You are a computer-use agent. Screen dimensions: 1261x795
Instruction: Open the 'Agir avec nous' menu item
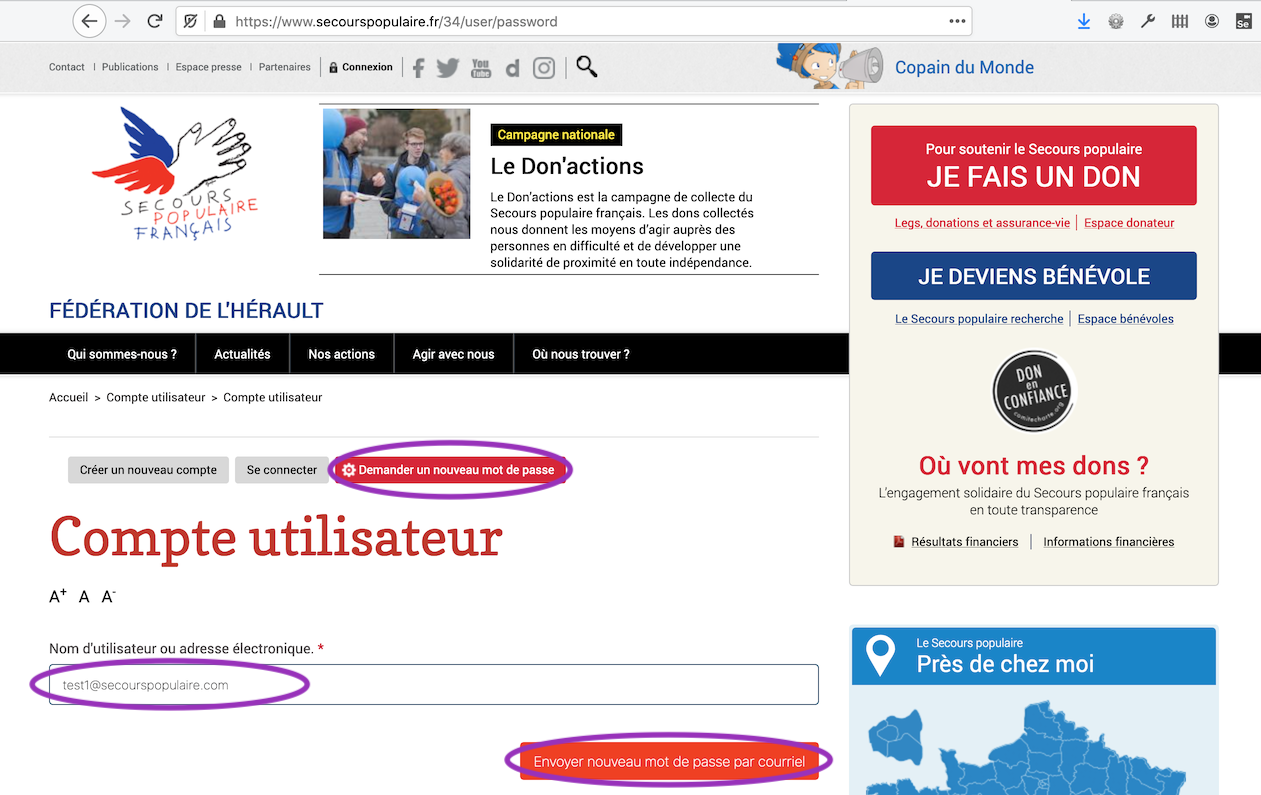(x=453, y=354)
